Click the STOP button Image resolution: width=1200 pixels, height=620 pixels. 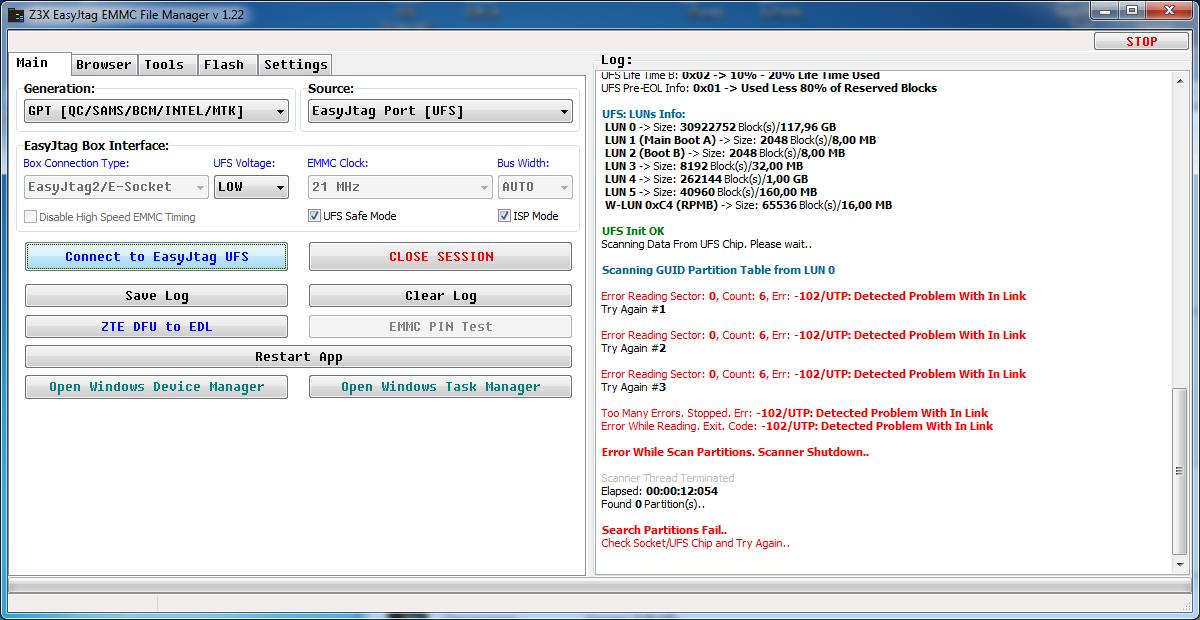point(1142,42)
